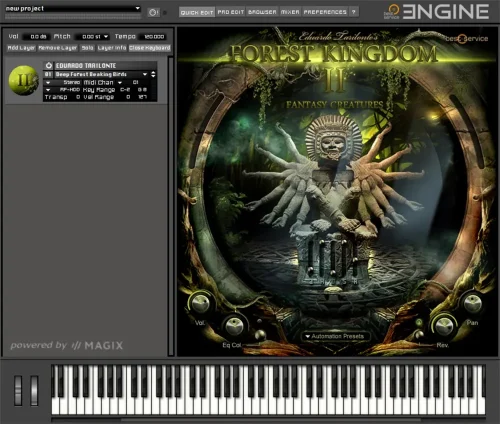Click the Add Layer button
The image size is (500, 424).
[x=21, y=48]
